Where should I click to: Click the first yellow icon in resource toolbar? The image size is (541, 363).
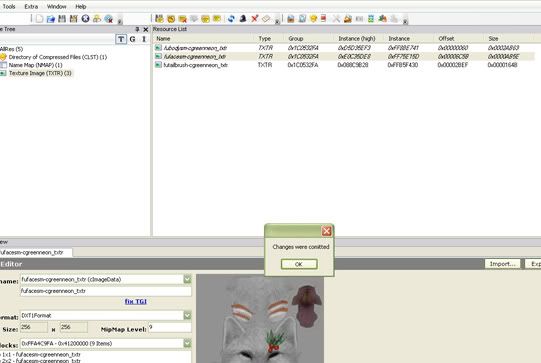(159, 19)
